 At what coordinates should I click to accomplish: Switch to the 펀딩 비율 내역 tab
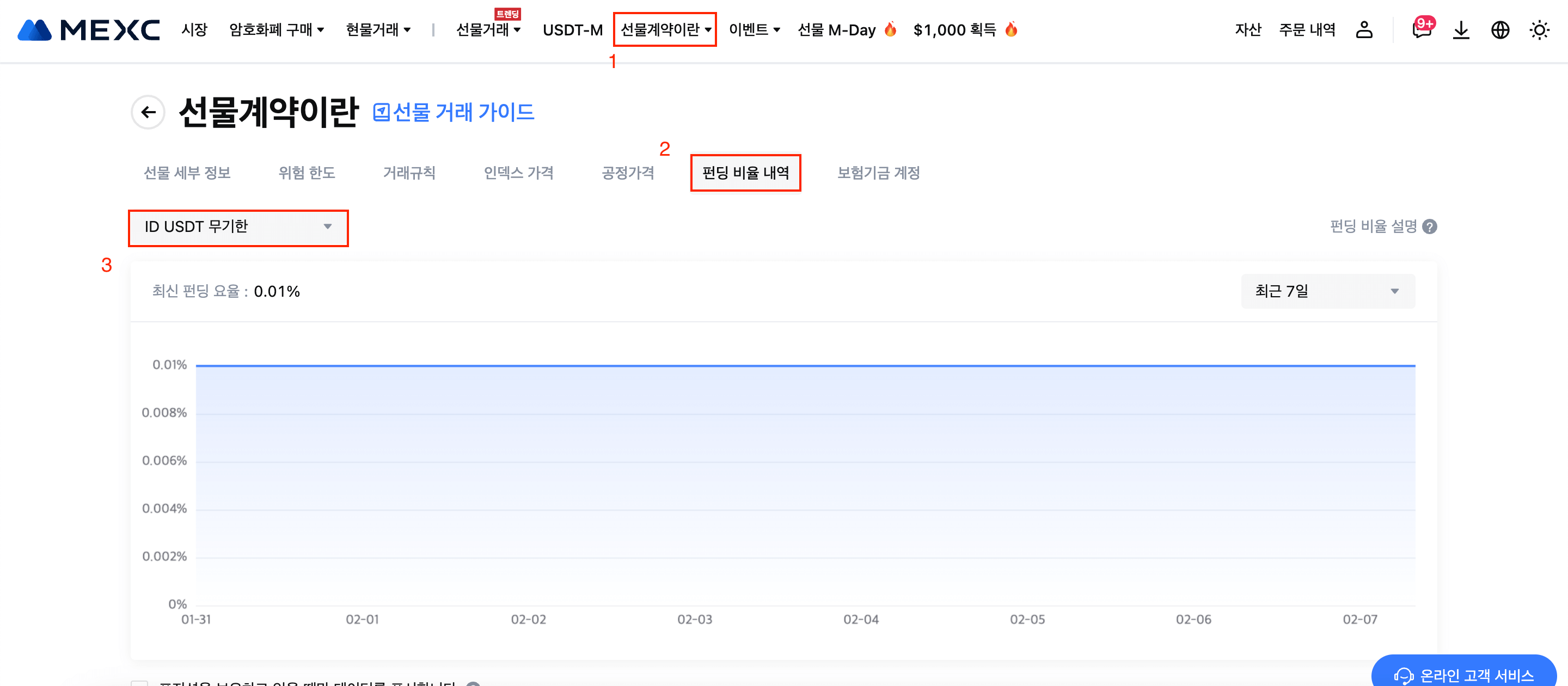click(x=745, y=173)
